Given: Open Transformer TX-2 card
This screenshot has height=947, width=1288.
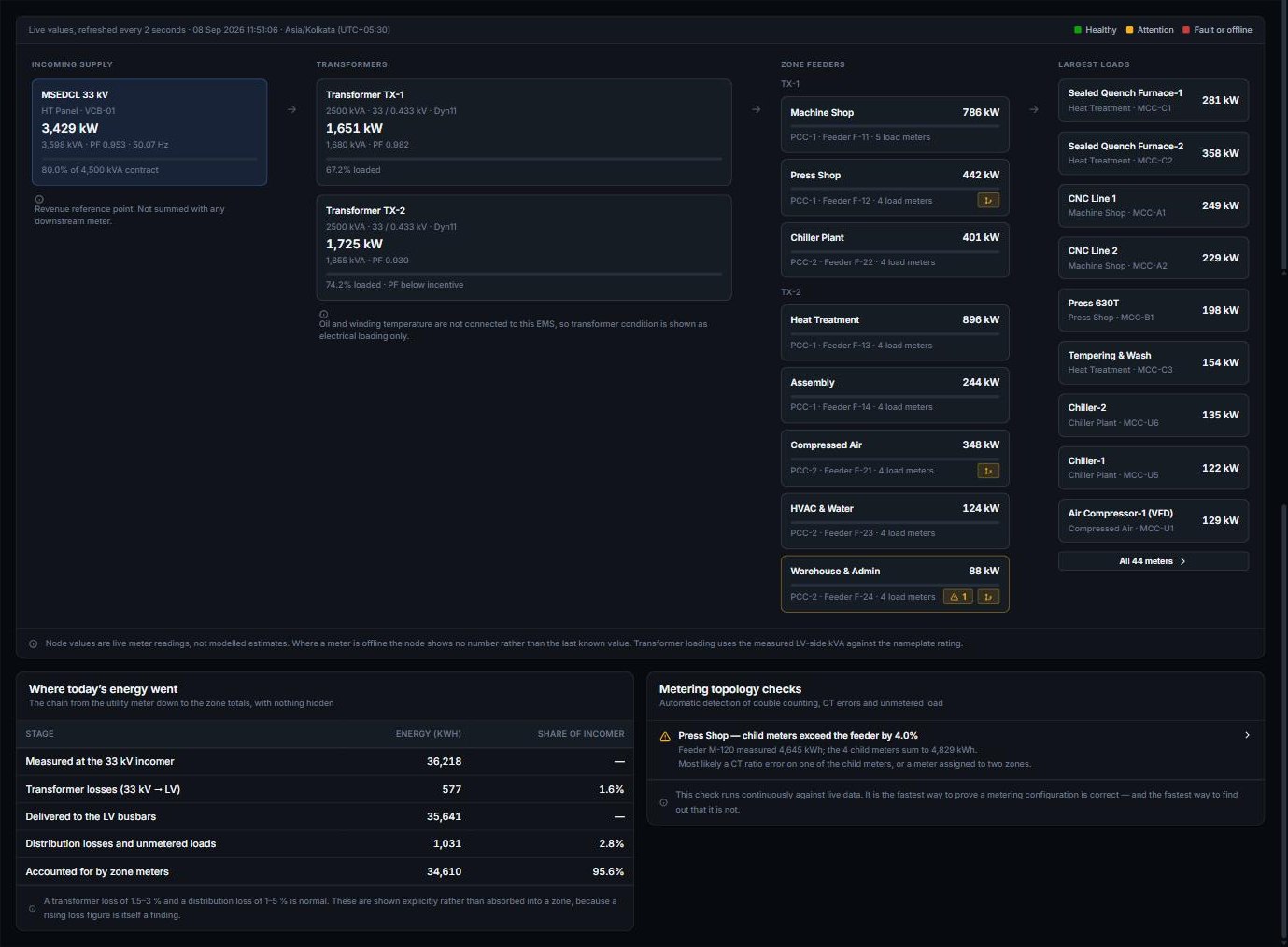Looking at the screenshot, I should click(524, 247).
